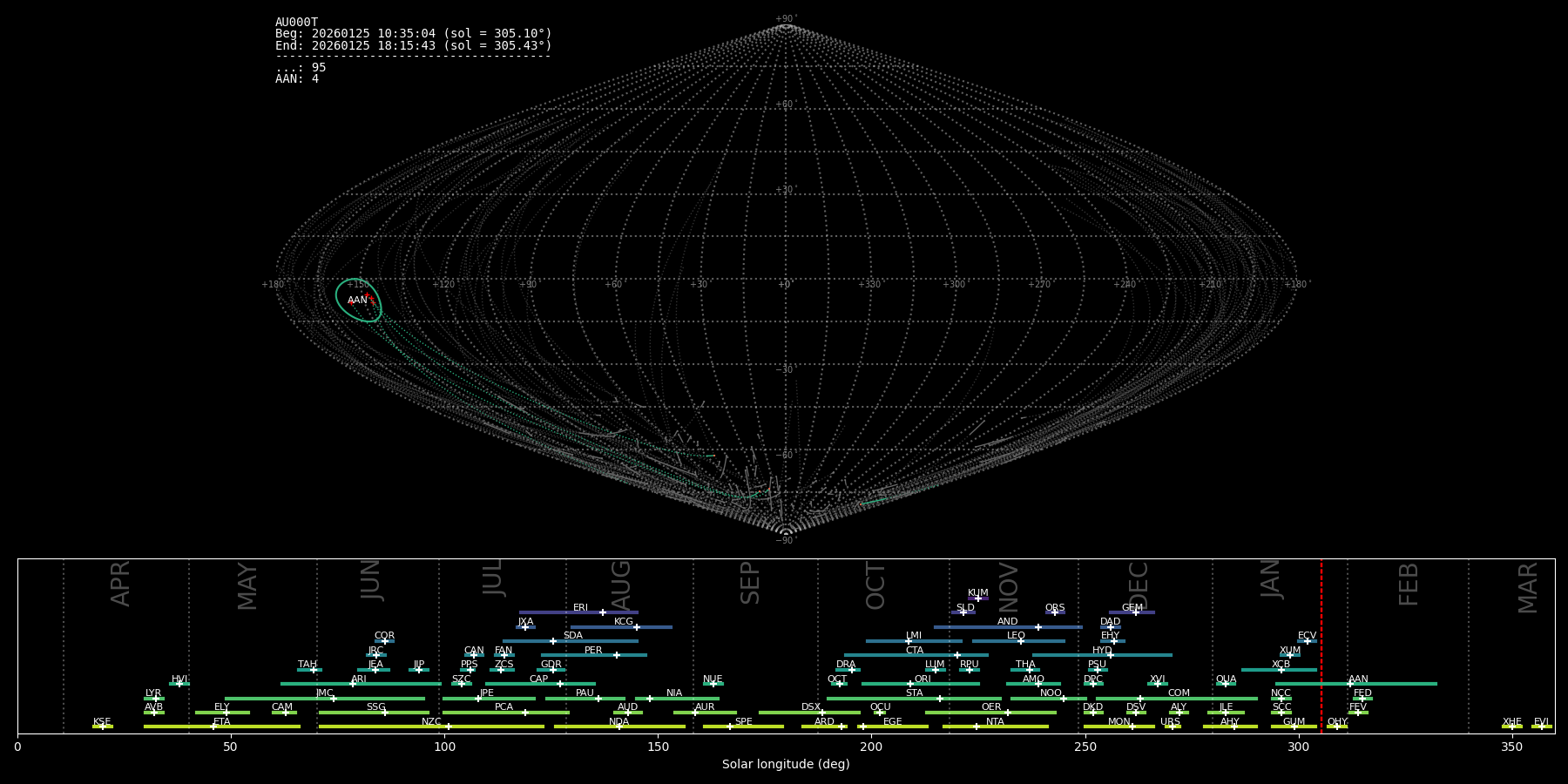This screenshot has width=1568, height=784.
Task: Select the STA shower bar
Action: click(914, 699)
